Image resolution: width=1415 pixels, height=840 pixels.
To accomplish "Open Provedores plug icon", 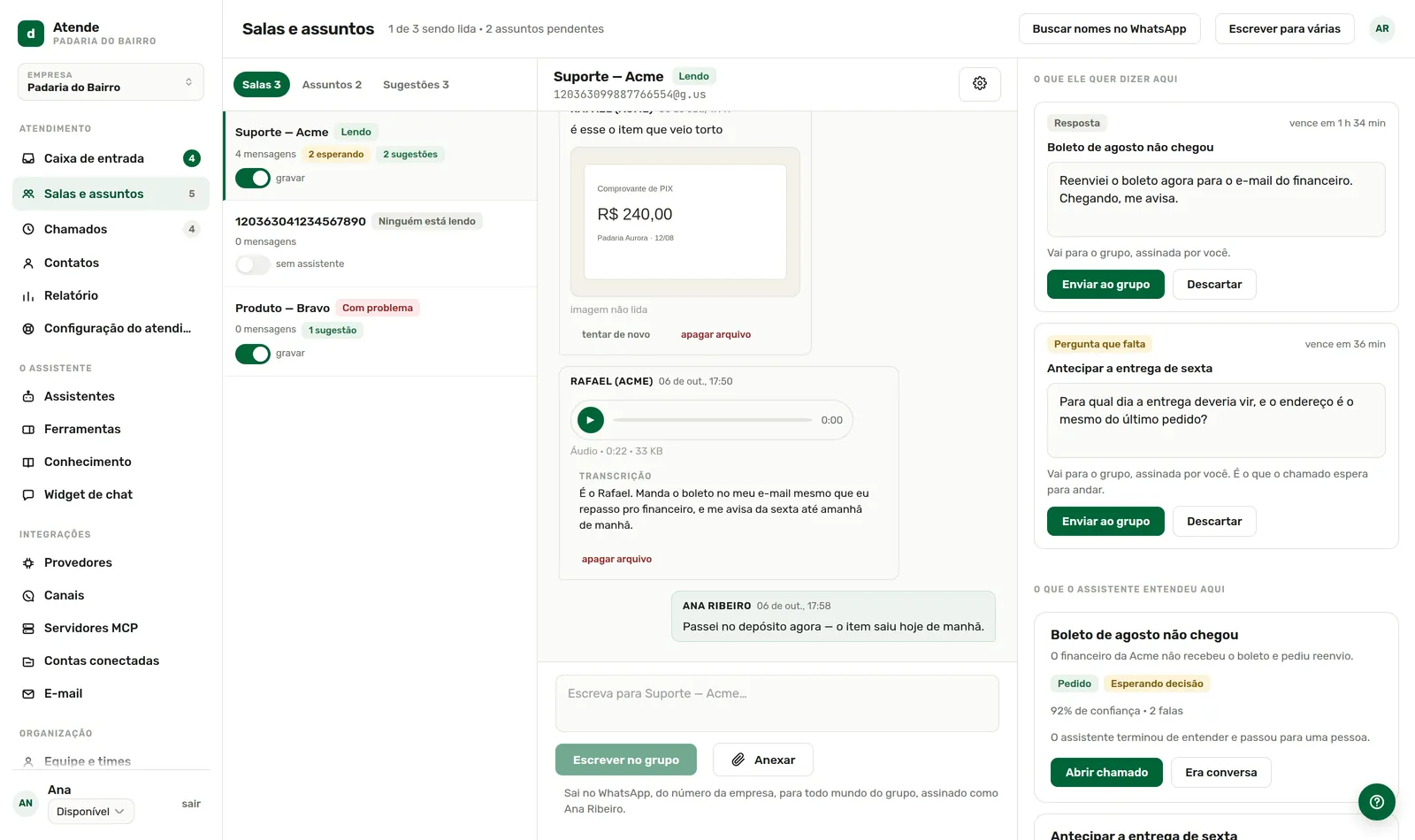I will click(28, 562).
